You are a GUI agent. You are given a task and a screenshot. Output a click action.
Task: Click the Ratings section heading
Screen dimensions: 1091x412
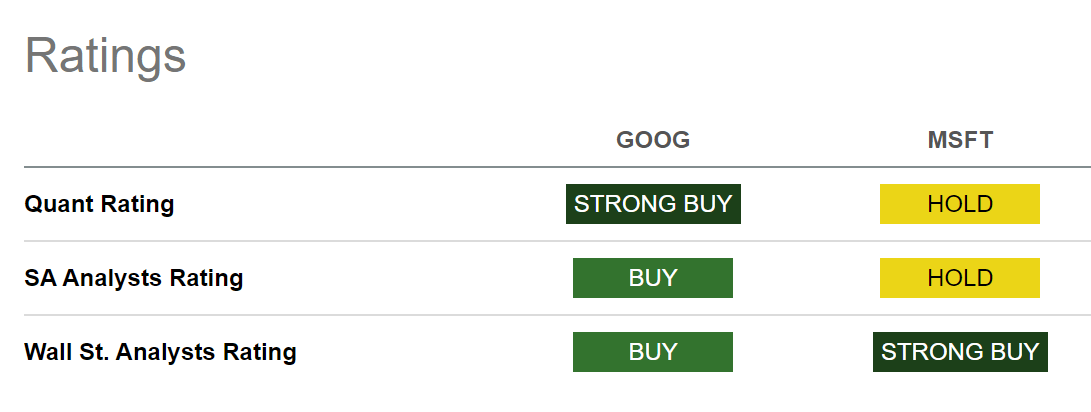tap(106, 56)
